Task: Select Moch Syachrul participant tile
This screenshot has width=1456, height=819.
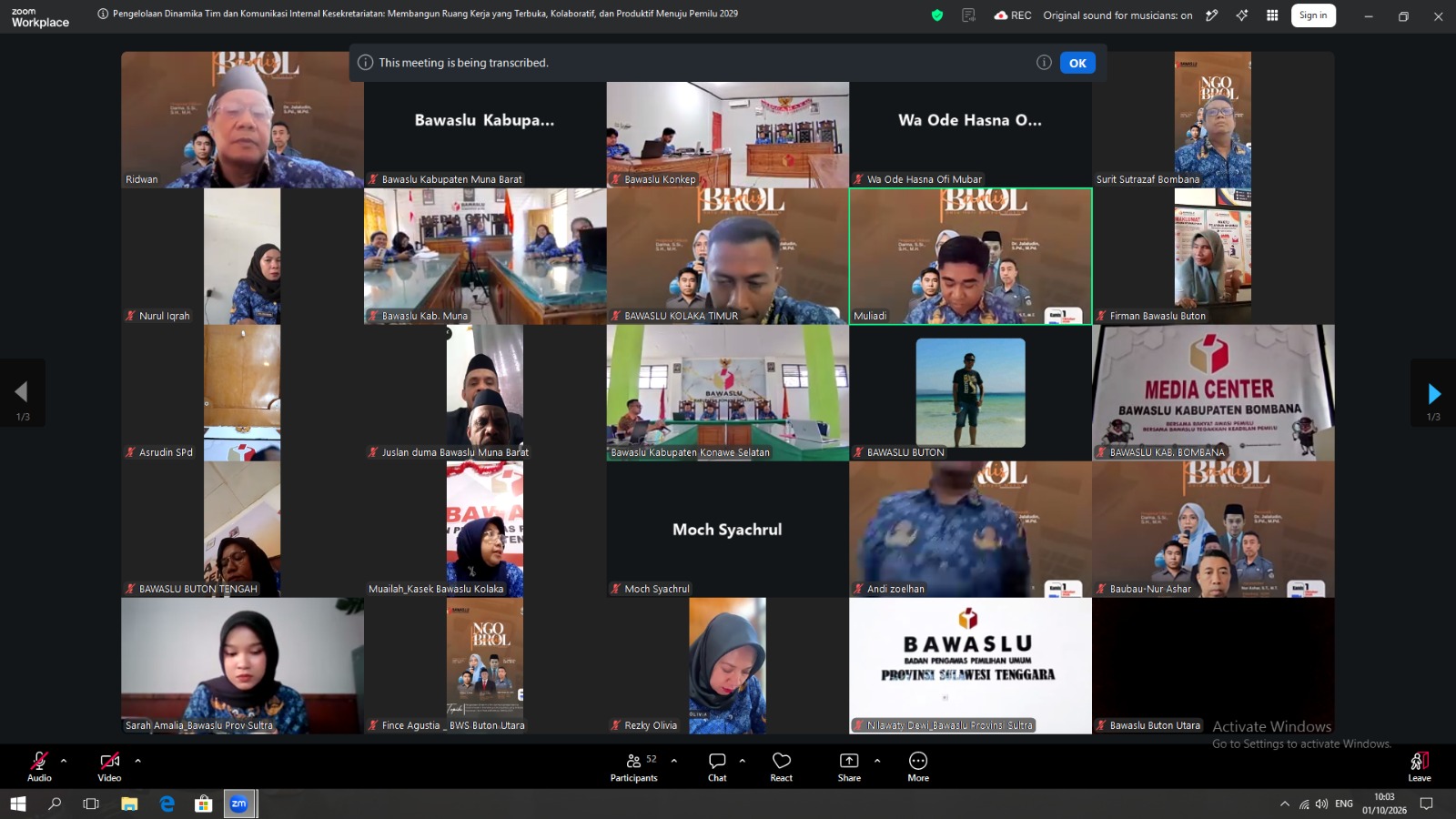Action: tap(728, 530)
